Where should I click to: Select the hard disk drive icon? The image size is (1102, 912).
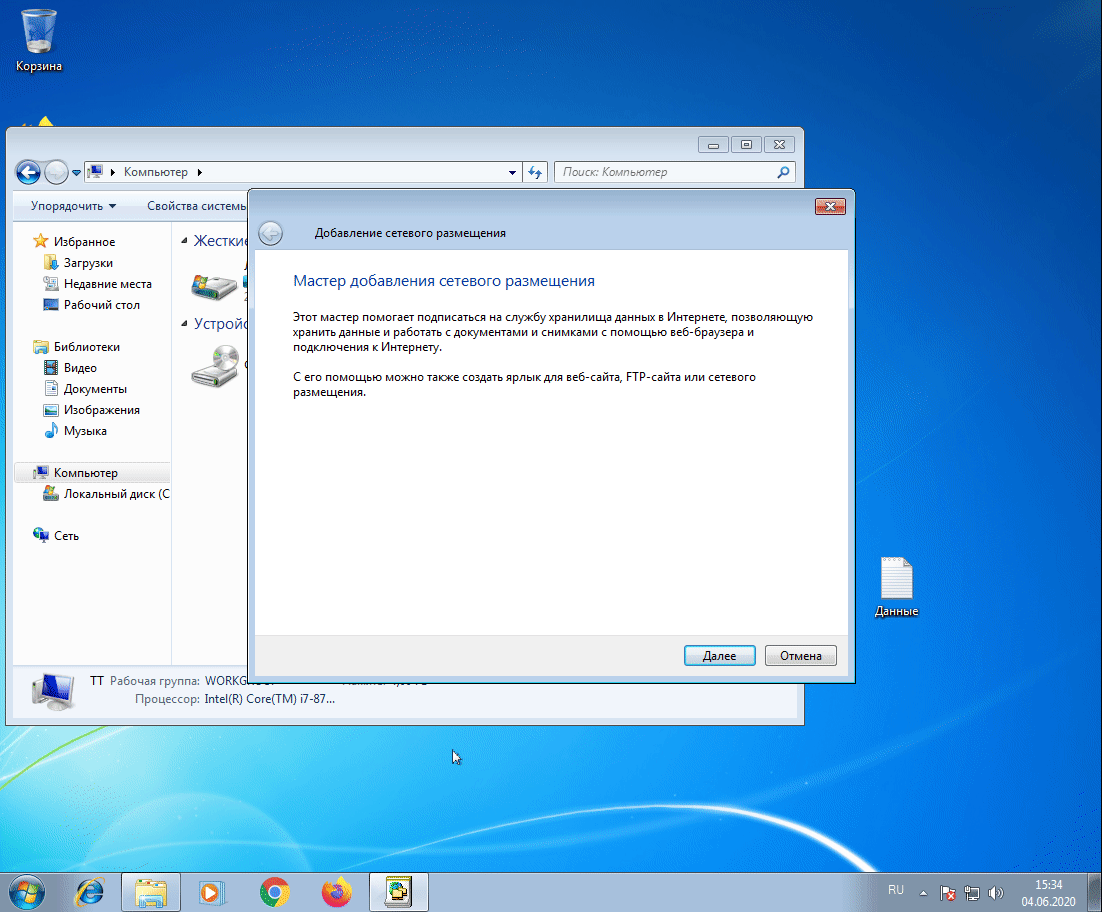[214, 287]
